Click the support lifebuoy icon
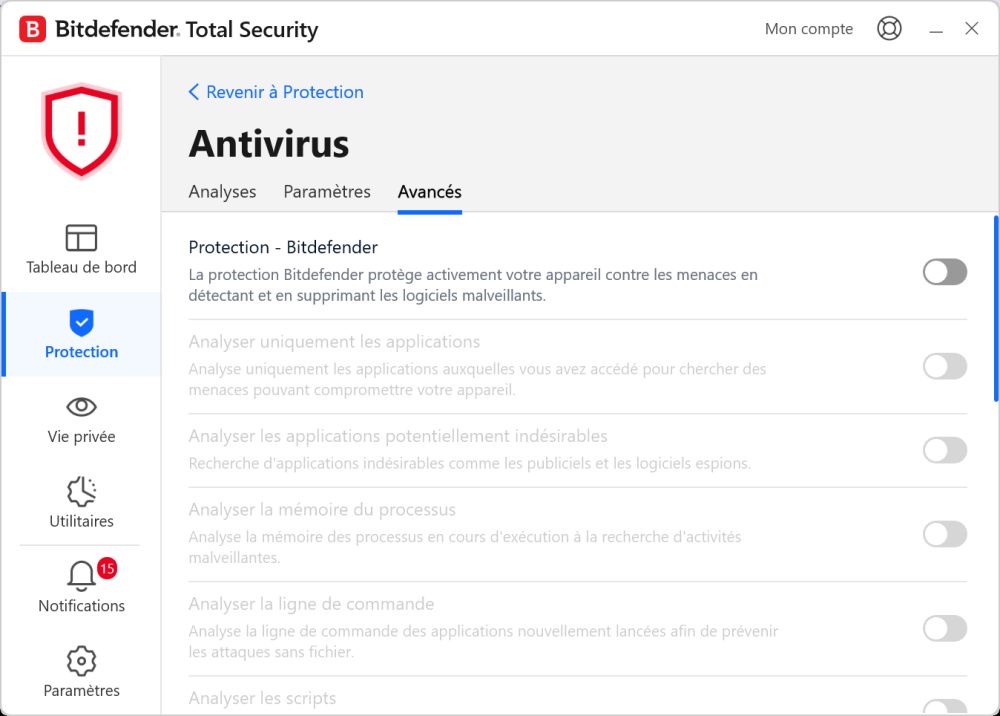 (889, 29)
